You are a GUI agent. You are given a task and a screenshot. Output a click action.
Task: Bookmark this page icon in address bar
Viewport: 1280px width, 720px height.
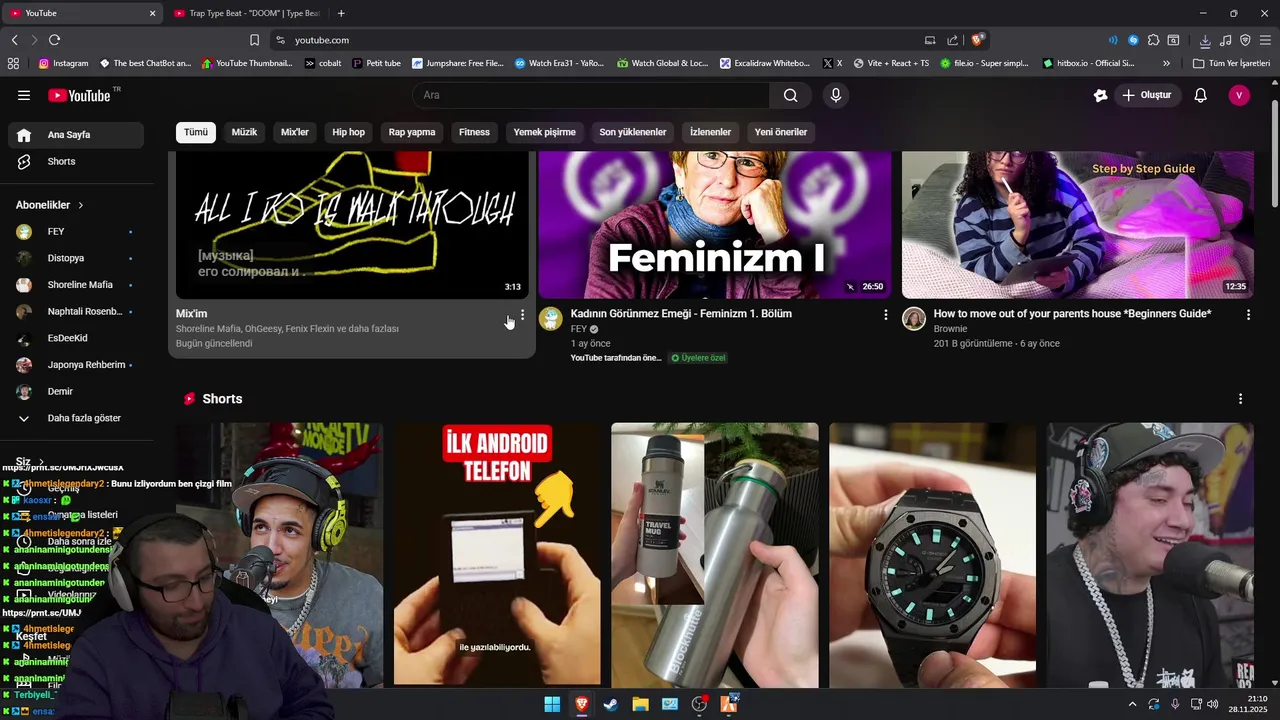pyautogui.click(x=254, y=40)
